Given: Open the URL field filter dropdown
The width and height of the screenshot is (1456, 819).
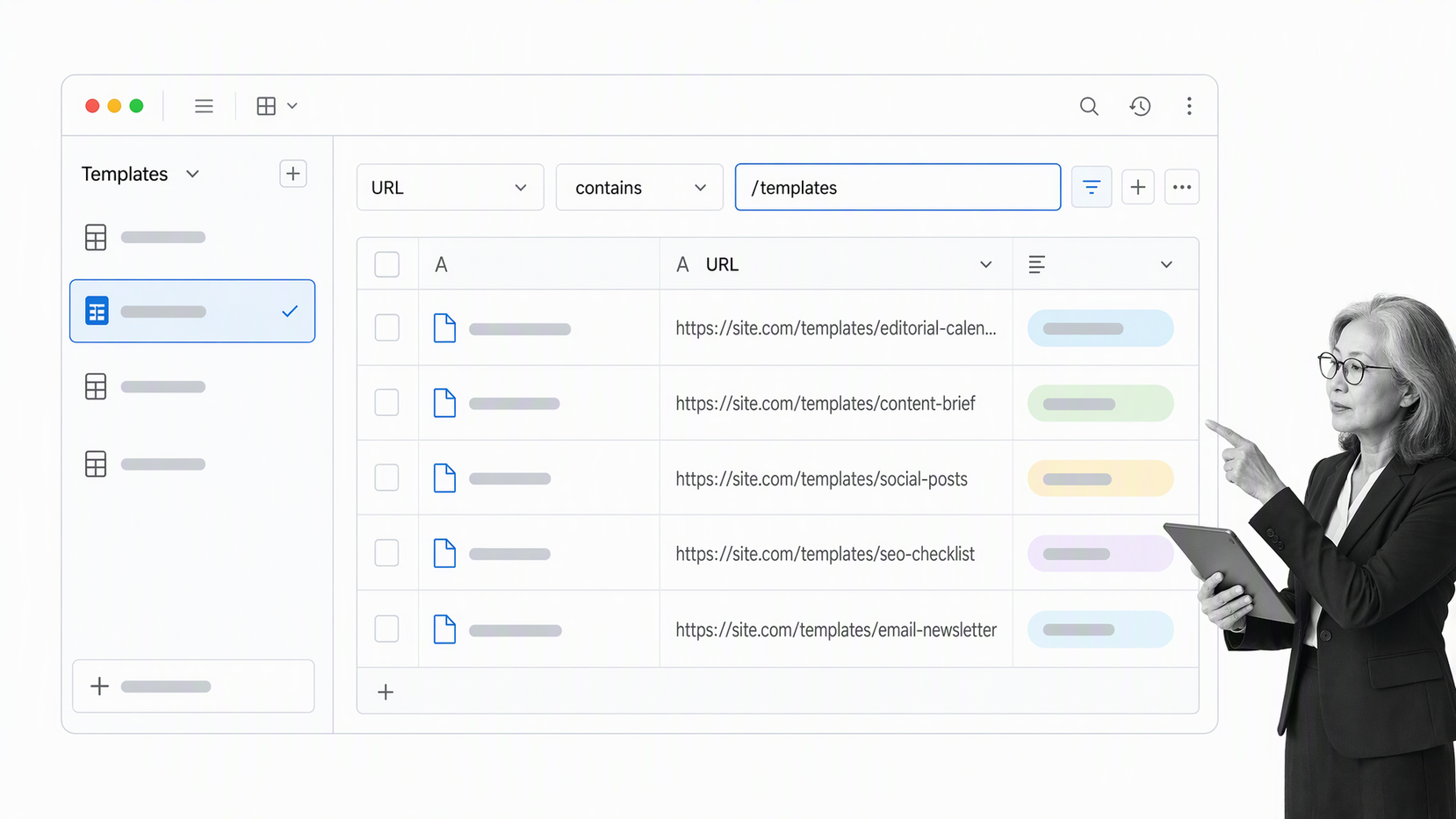Looking at the screenshot, I should pos(450,187).
